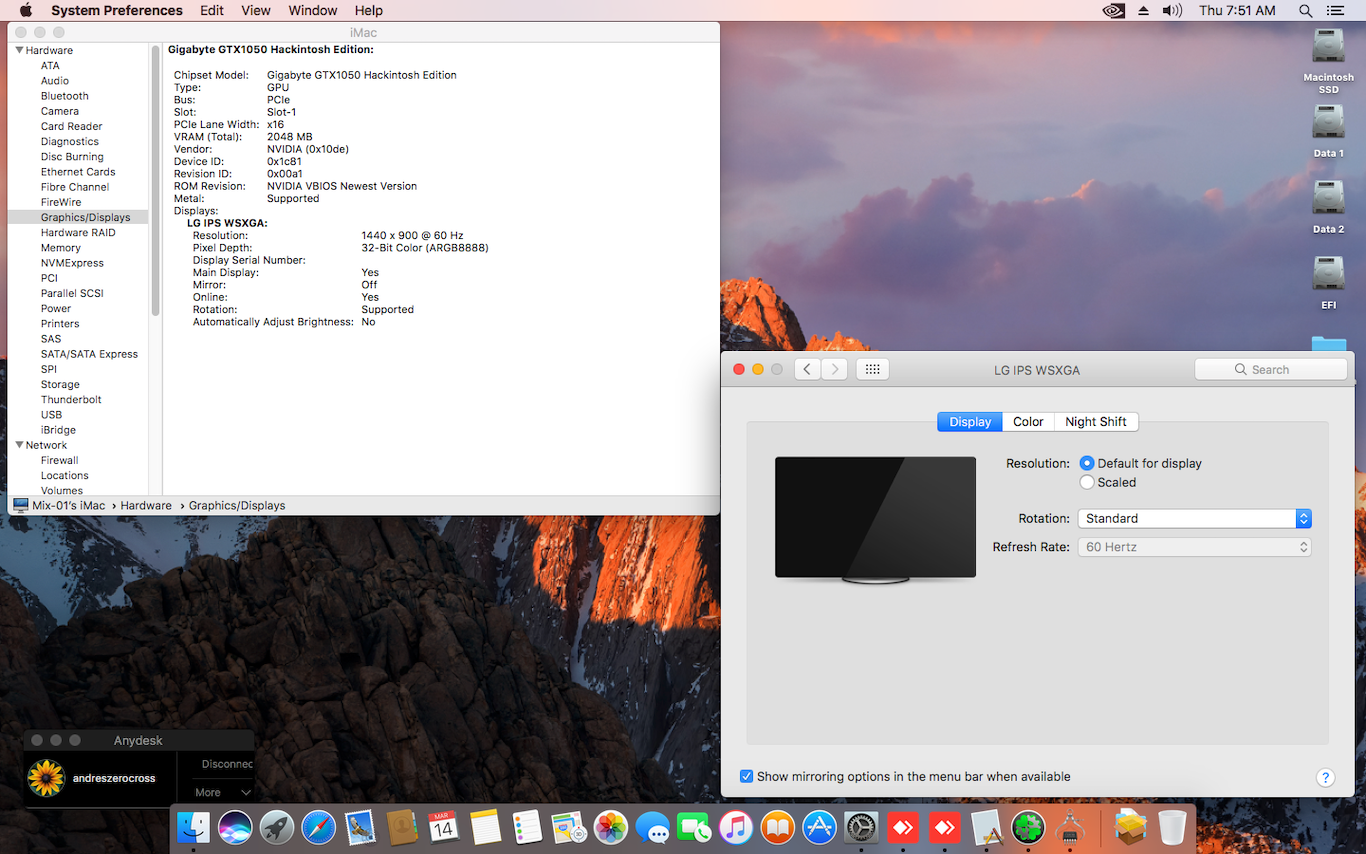This screenshot has height=854, width=1366.
Task: Click the display monitor preview thumbnail
Action: tap(875, 520)
